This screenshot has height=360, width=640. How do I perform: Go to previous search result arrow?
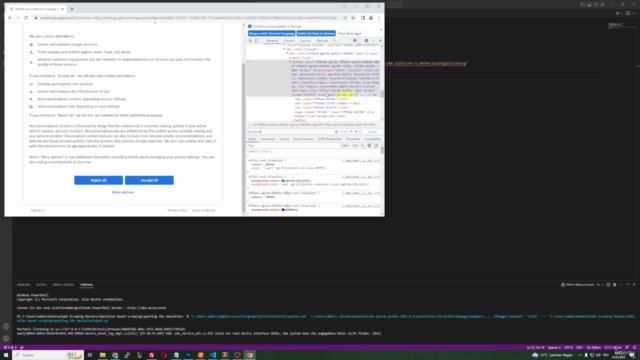[x=351, y=132]
